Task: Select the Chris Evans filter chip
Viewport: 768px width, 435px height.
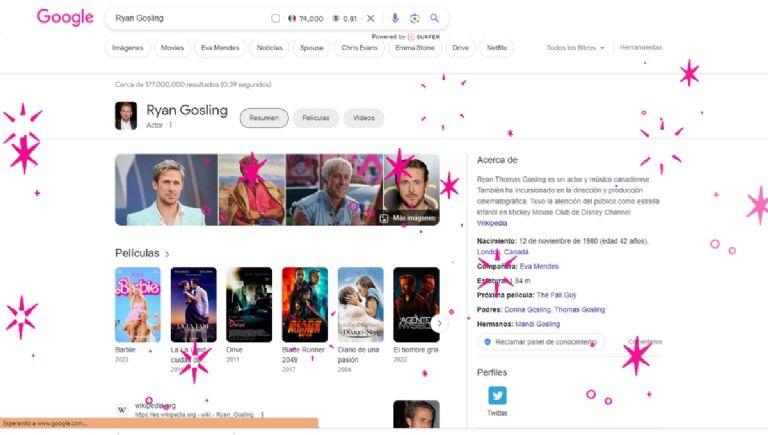Action: 360,48
